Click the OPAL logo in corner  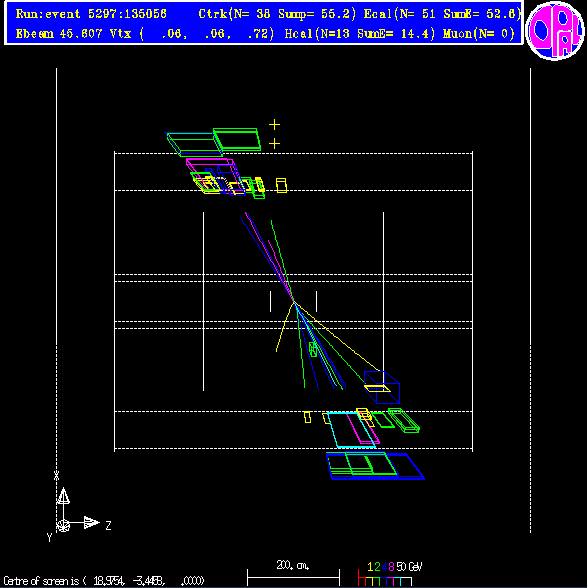pos(555,30)
